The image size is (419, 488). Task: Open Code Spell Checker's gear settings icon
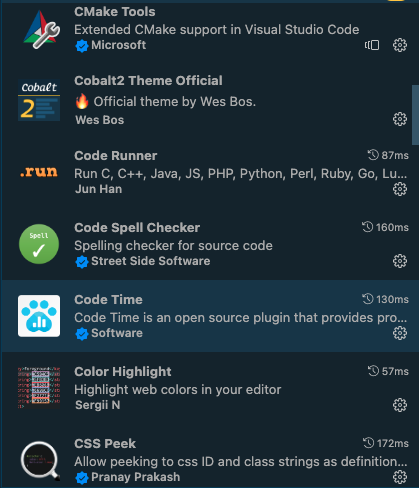tap(400, 261)
